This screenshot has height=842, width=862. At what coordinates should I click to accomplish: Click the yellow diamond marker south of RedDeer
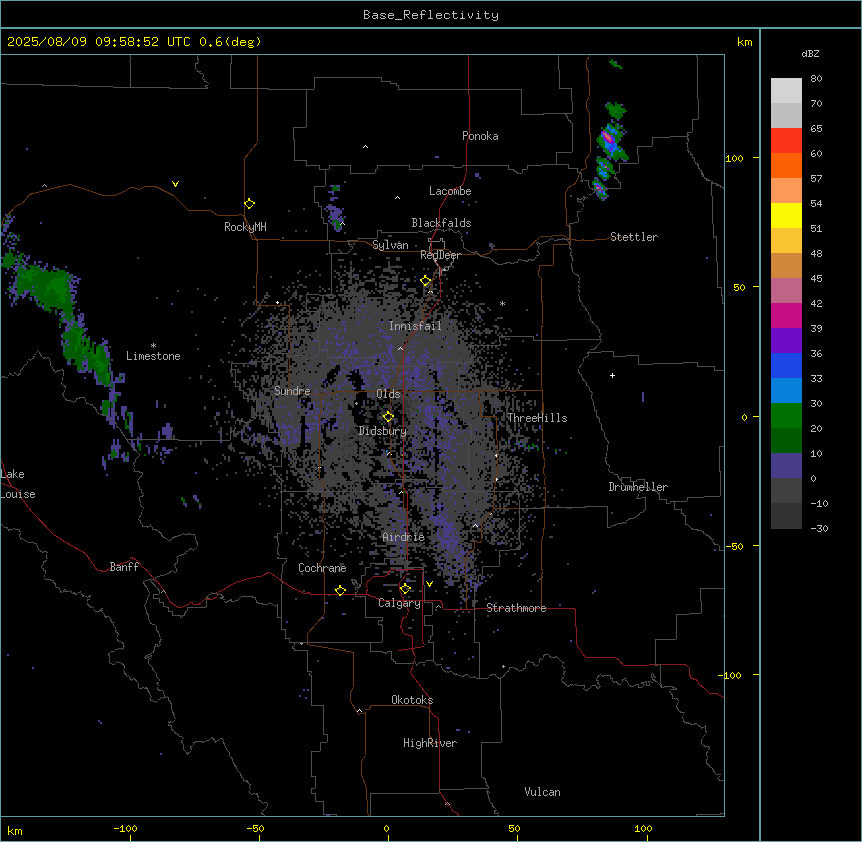[426, 280]
